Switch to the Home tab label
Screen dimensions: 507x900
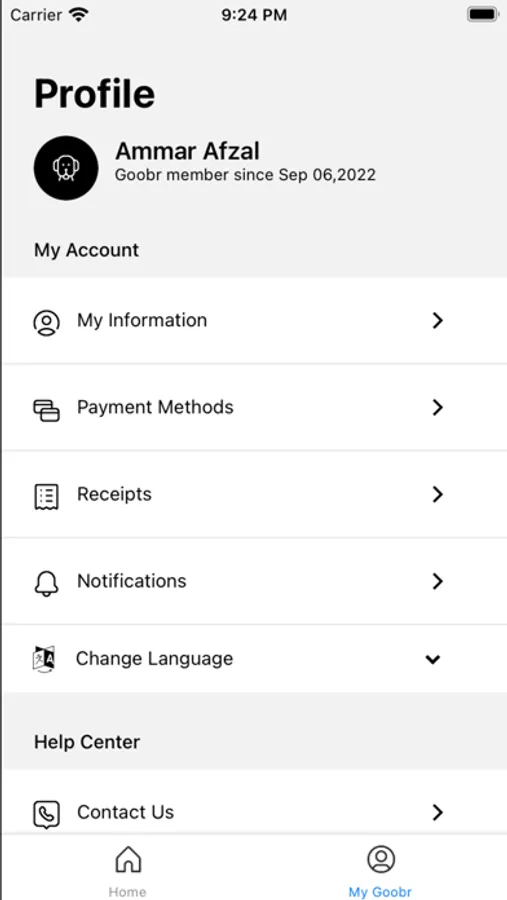click(x=127, y=892)
